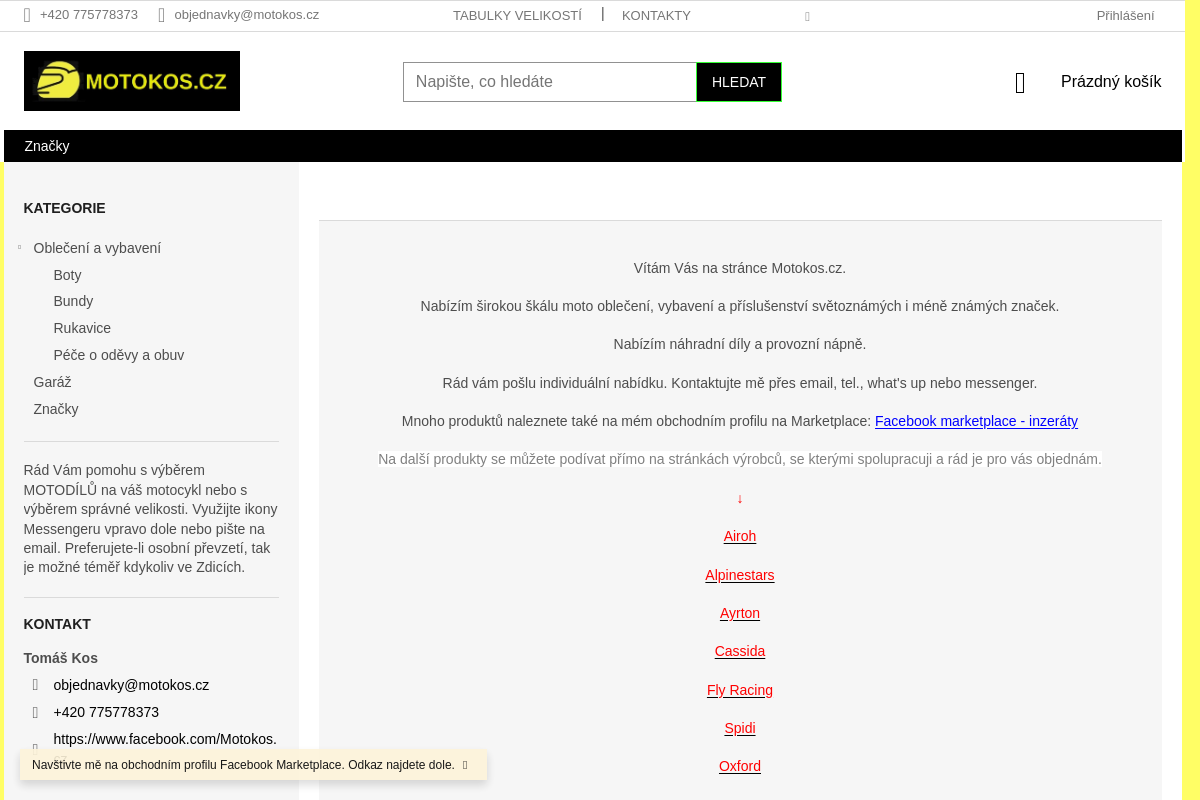Open the Alpinestars brand link
Screen dimensions: 1200x800
pyautogui.click(x=740, y=575)
